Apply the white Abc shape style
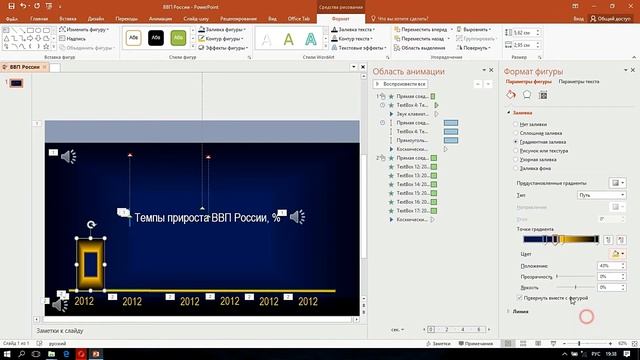Viewport: 640px width, 360px height. click(133, 38)
